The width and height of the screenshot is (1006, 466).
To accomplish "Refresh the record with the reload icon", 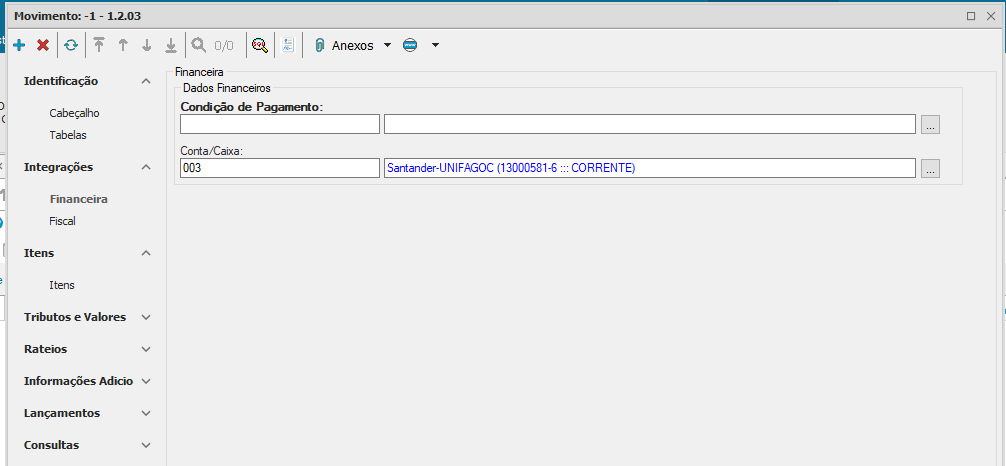I will 70,45.
